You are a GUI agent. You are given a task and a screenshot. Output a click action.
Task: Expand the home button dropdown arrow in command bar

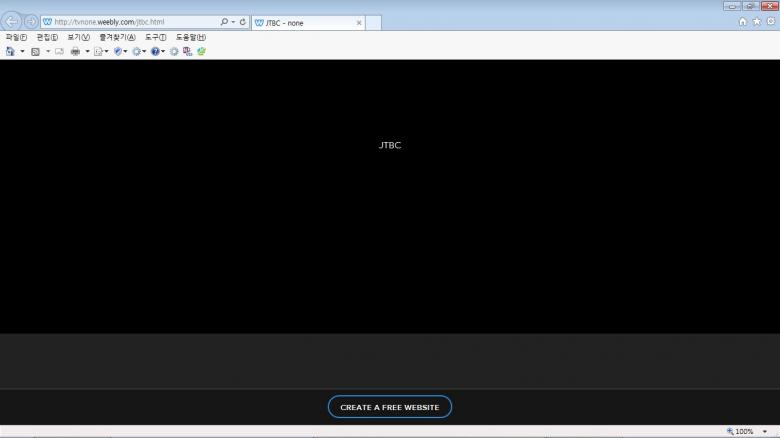(22, 51)
